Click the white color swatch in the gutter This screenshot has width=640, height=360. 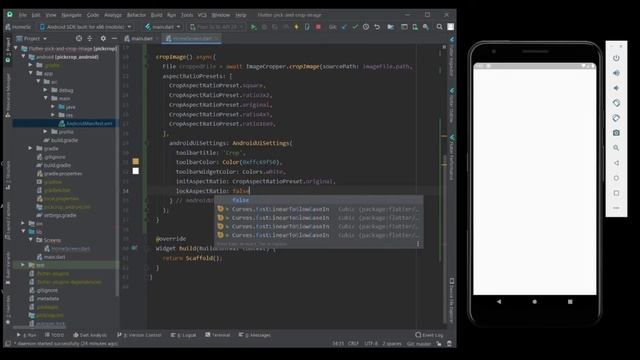(x=136, y=171)
